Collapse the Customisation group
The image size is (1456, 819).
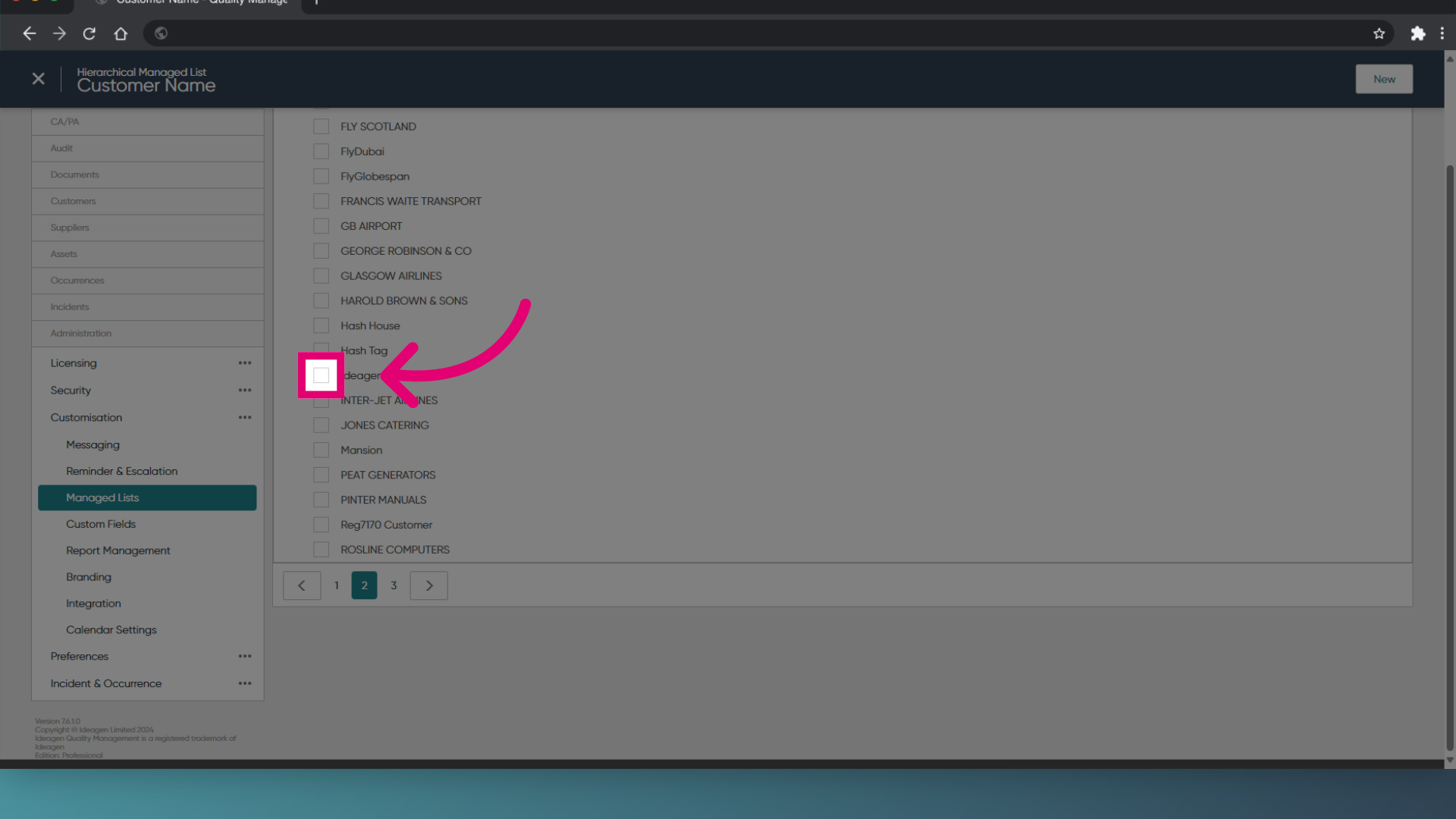pos(86,418)
